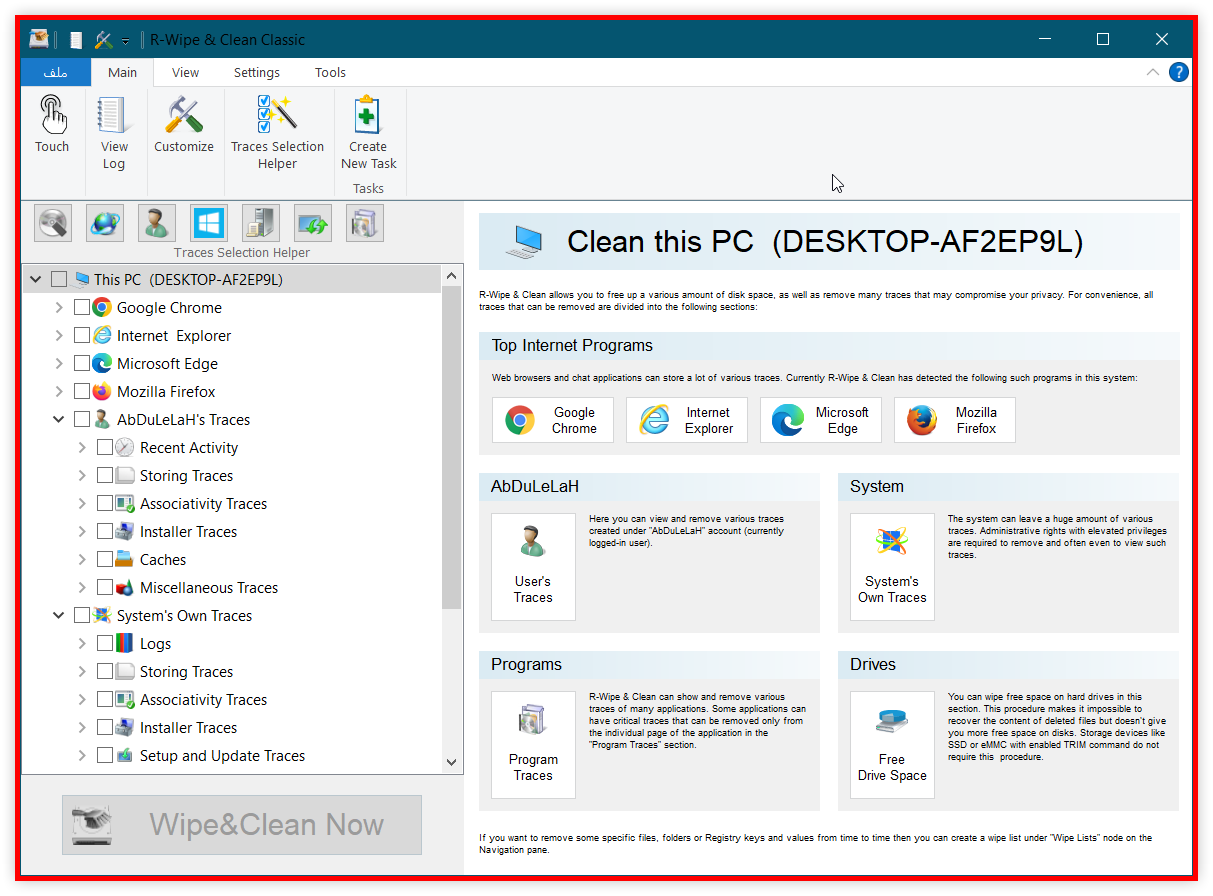
Task: Create New Task from ribbon
Action: [368, 132]
